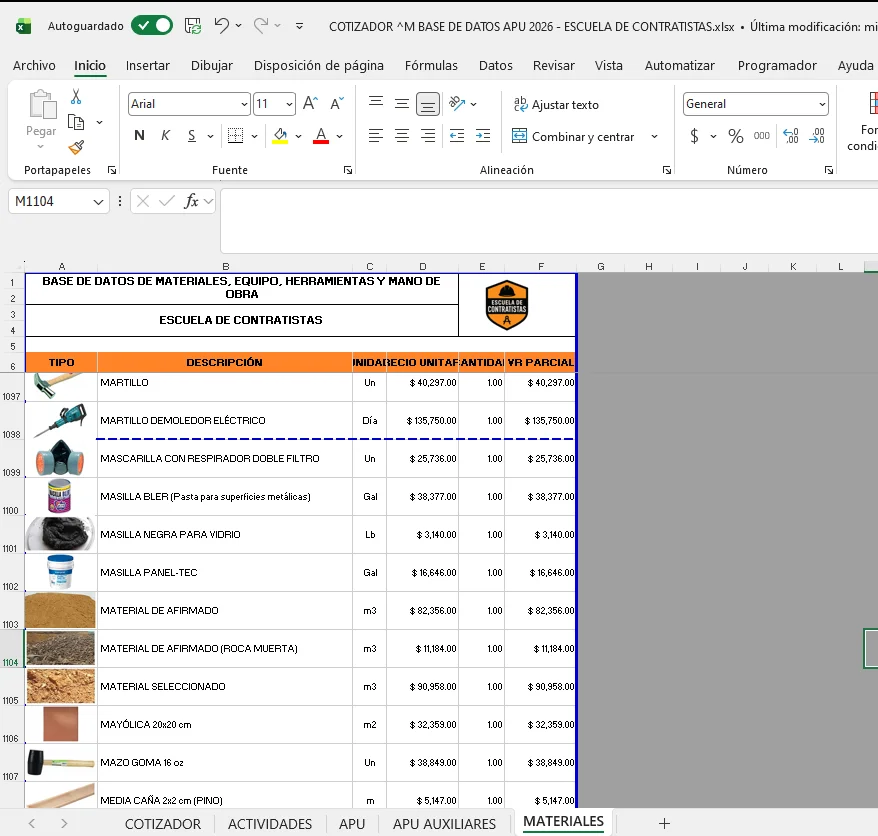Open the Vista ribbon tab
The image size is (878, 836).
click(609, 66)
